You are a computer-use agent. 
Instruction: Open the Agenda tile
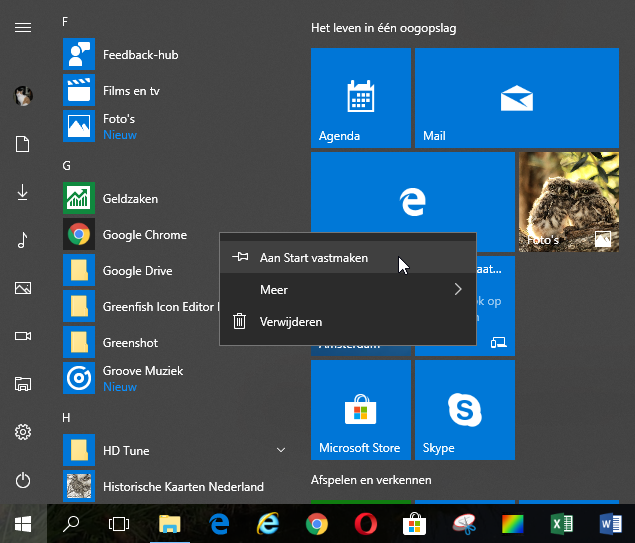point(361,98)
